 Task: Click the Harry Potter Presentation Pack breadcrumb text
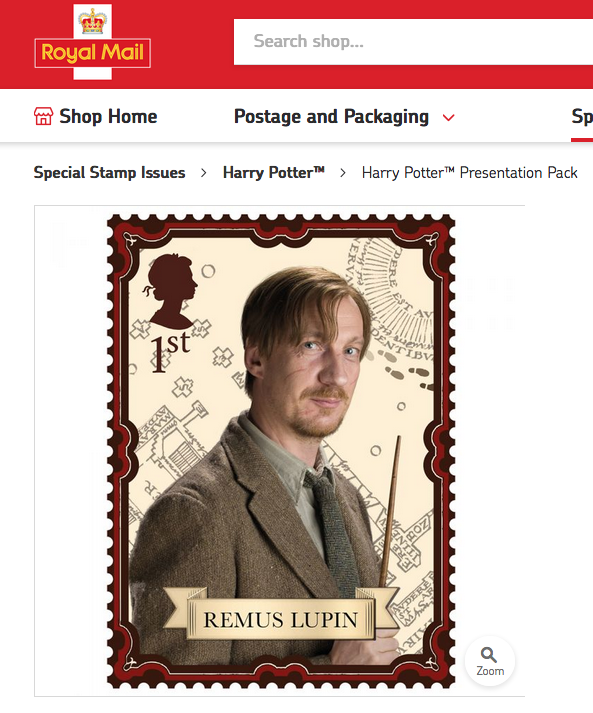(x=470, y=173)
